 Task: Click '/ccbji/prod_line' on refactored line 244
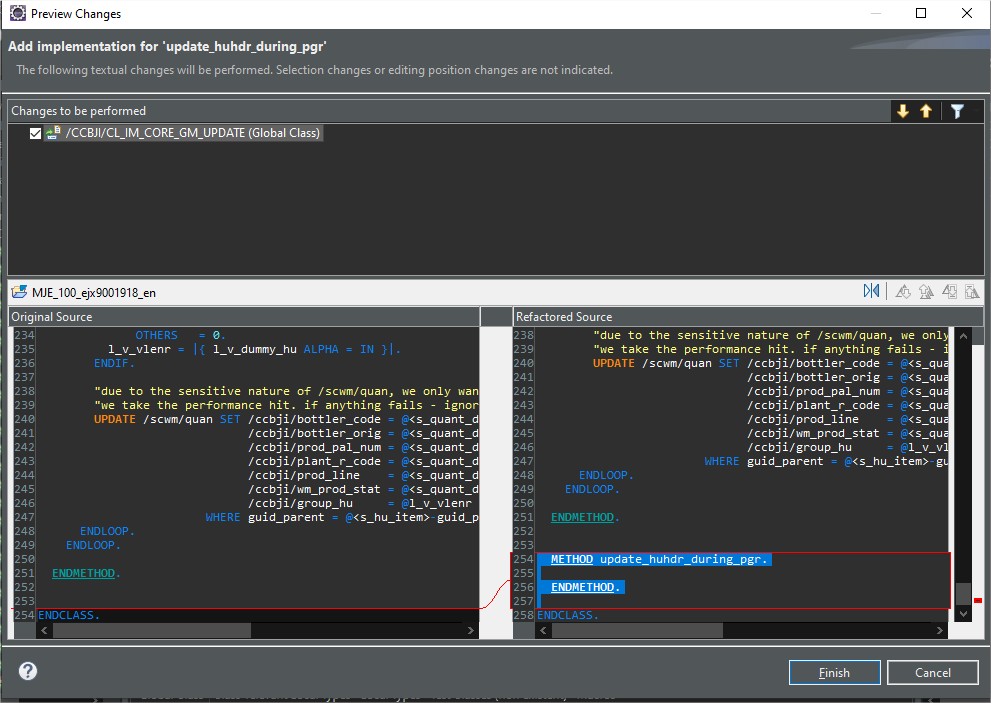pyautogui.click(x=803, y=419)
